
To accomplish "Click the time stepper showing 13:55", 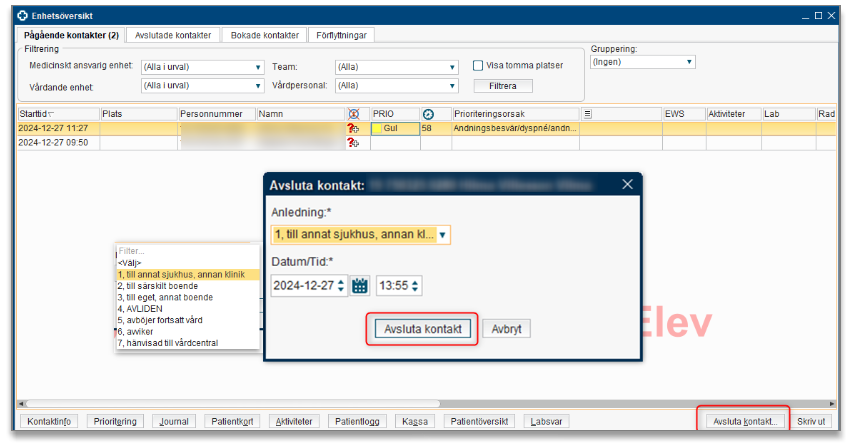I will 399,286.
